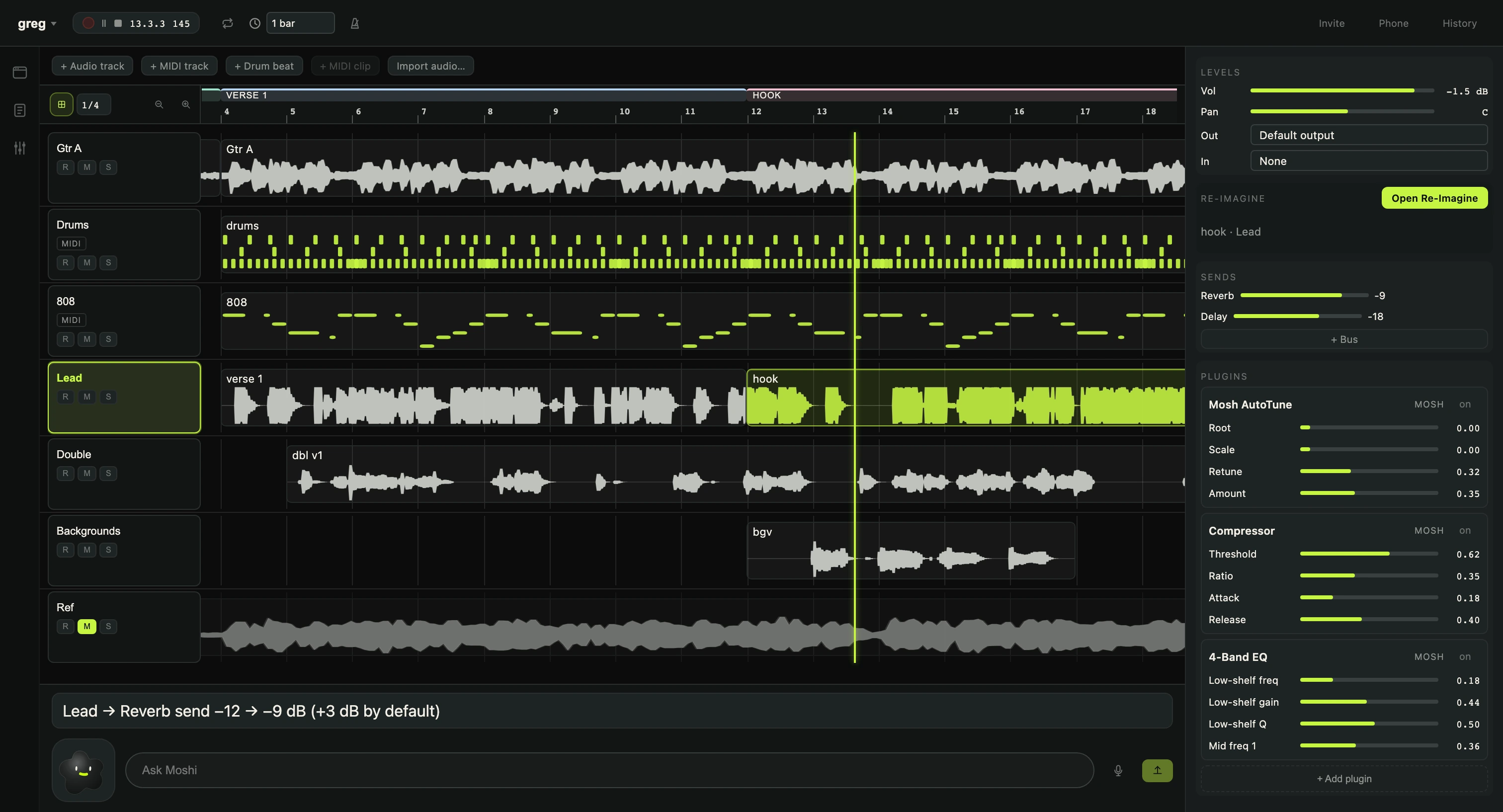Open the notes document sidebar icon
Screen dimensions: 1503x812
click(20, 110)
